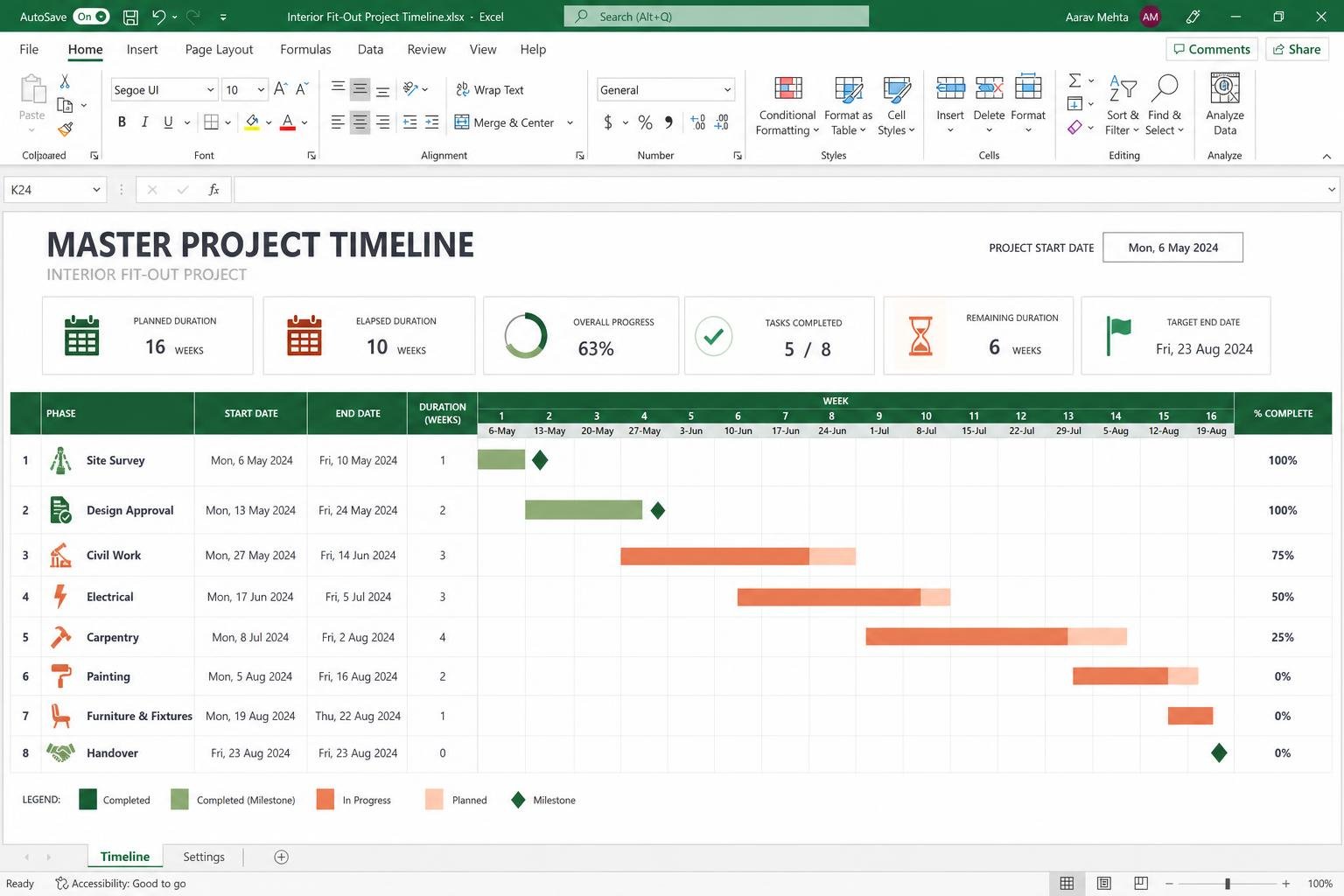1344x896 pixels.
Task: Click the Increase Font Size icon
Action: [280, 89]
